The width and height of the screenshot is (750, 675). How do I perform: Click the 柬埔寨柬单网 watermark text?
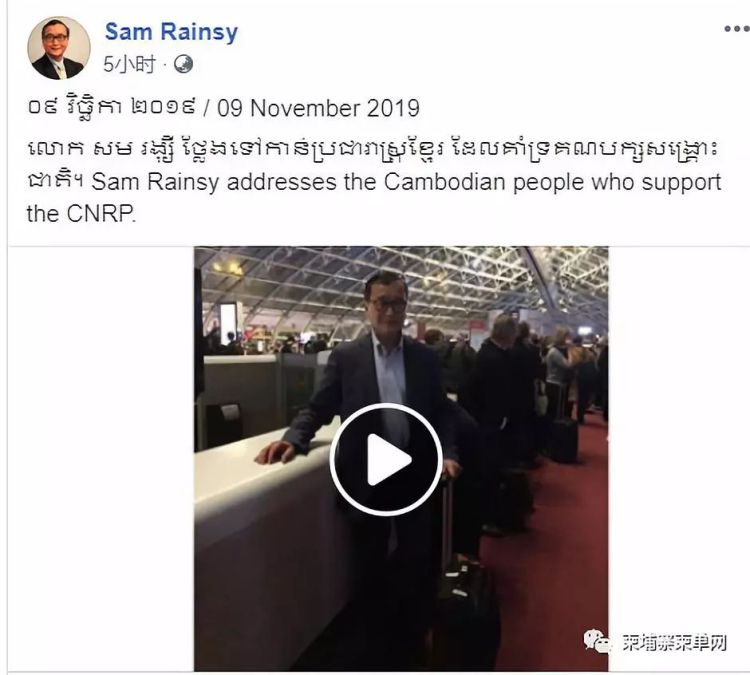click(674, 642)
